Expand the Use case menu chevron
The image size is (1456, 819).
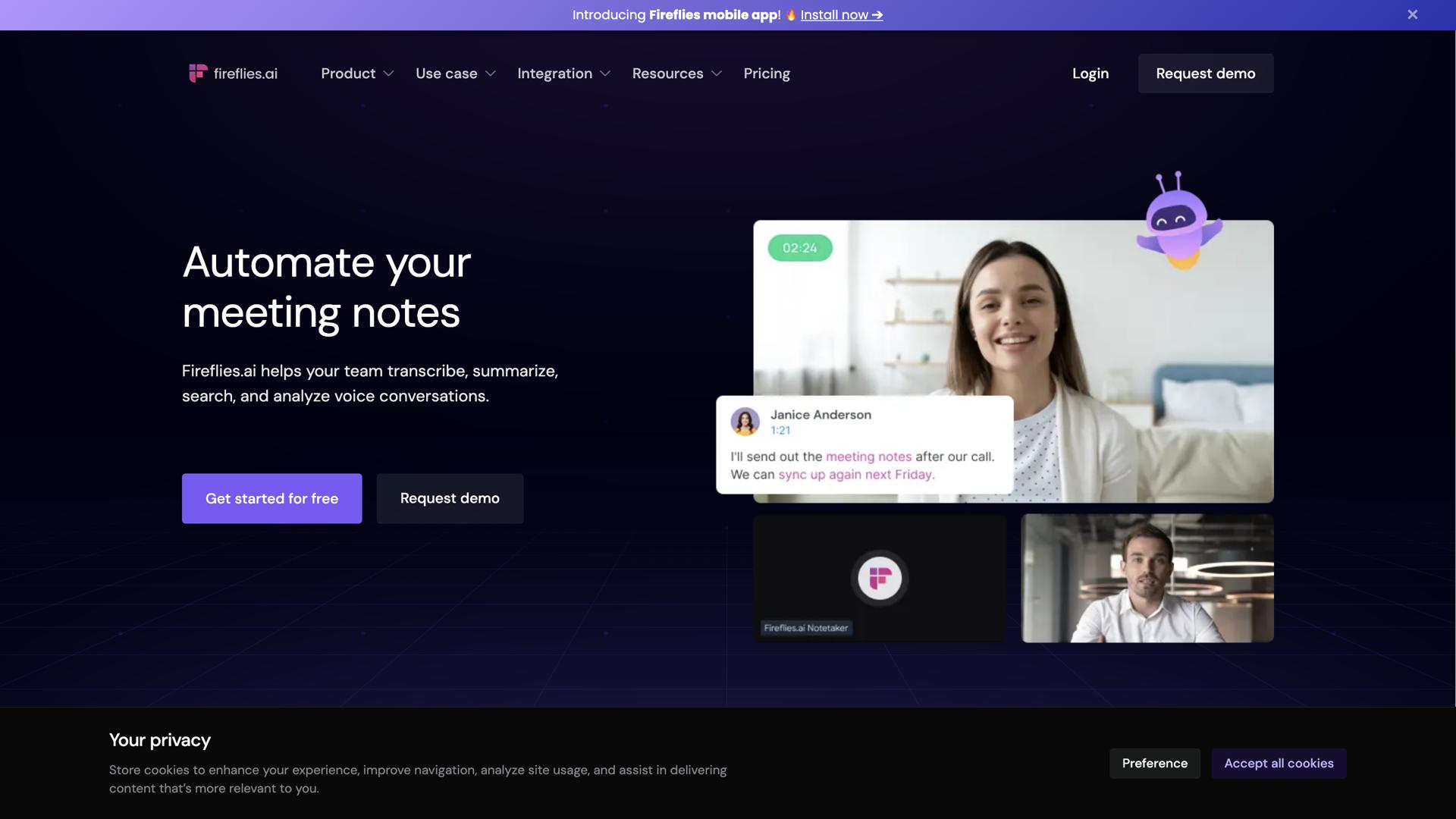click(x=491, y=74)
